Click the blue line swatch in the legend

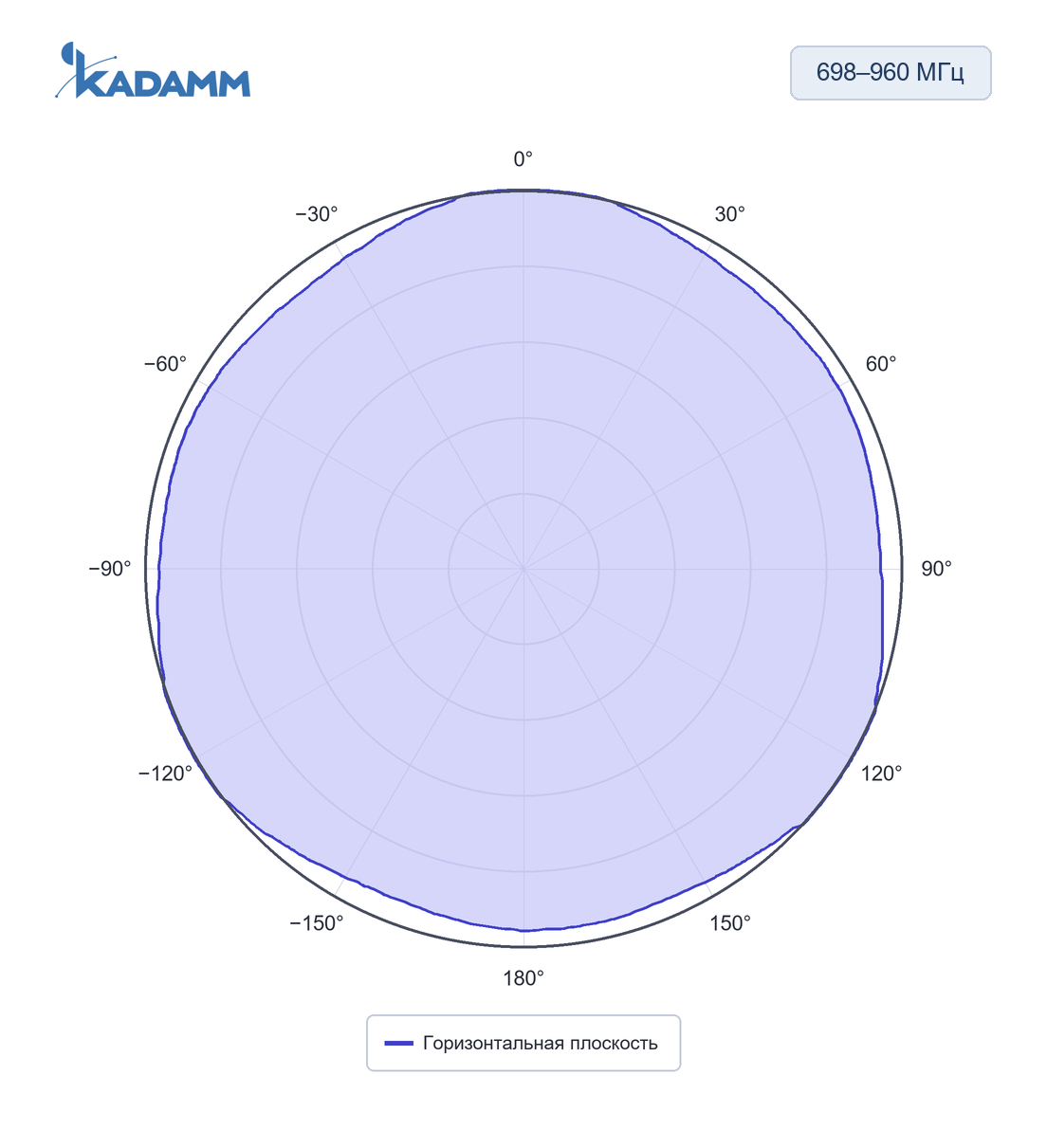pyautogui.click(x=398, y=1044)
